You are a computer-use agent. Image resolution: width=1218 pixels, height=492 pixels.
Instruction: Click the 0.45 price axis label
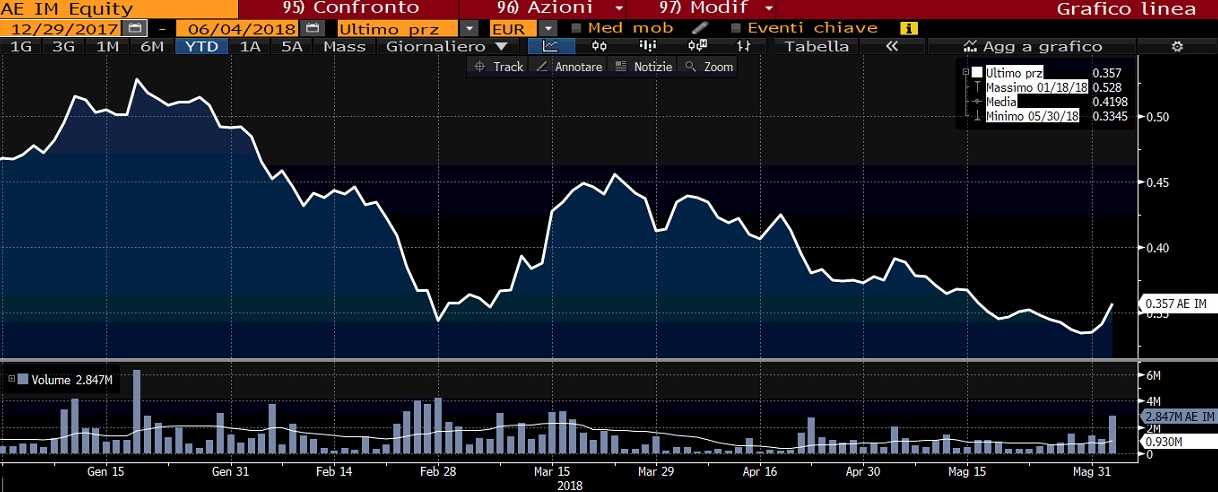(1159, 182)
